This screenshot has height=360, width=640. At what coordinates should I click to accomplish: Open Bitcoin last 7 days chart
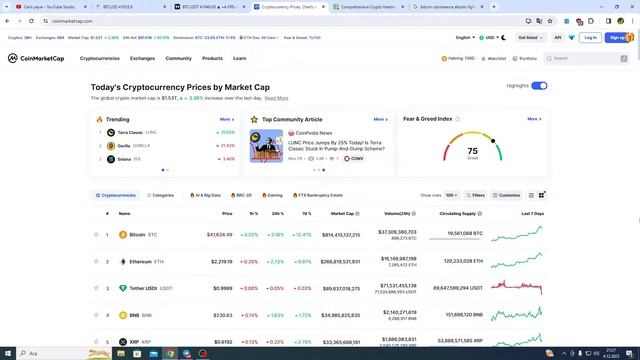coord(517,234)
